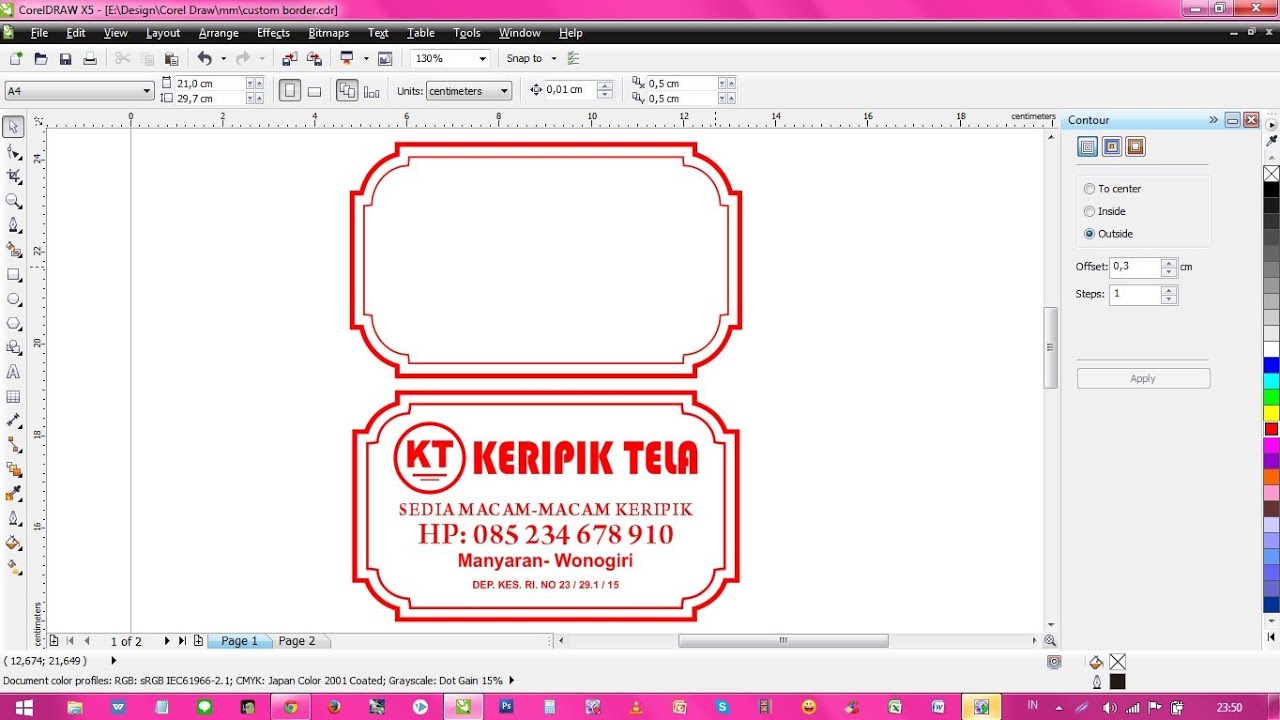Screen dimensions: 1280x720
Task: Jump to last page arrow
Action: point(182,641)
